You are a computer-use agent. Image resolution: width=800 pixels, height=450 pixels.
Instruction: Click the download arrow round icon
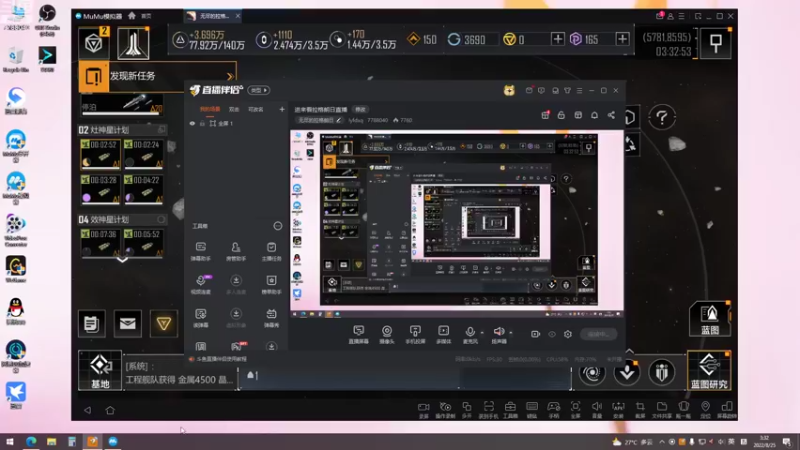coord(627,373)
